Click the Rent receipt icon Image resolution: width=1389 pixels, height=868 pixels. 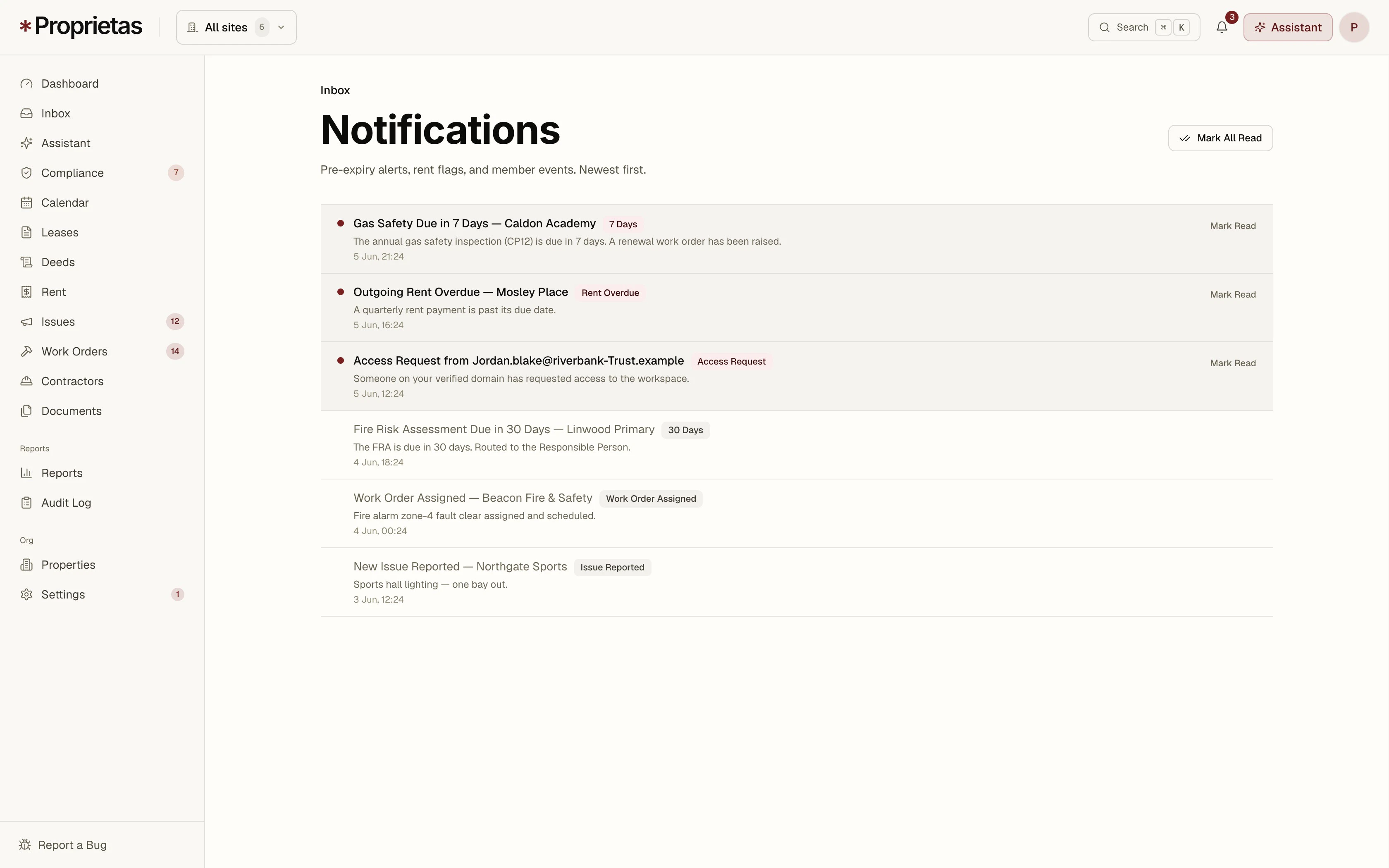26,292
